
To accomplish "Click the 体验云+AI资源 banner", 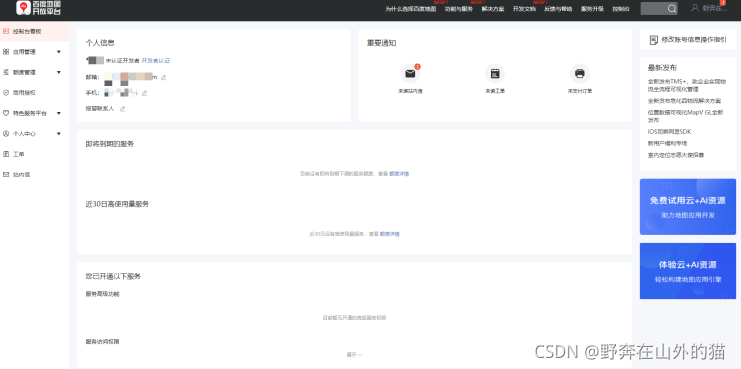I will (688, 271).
